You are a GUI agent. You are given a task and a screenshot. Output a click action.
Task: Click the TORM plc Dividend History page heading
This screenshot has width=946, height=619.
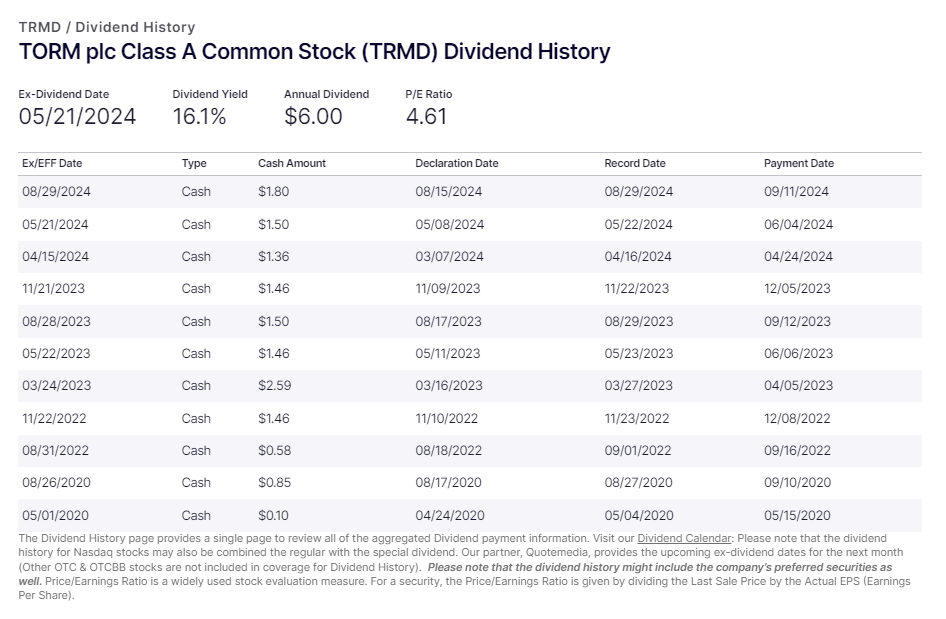coord(314,51)
